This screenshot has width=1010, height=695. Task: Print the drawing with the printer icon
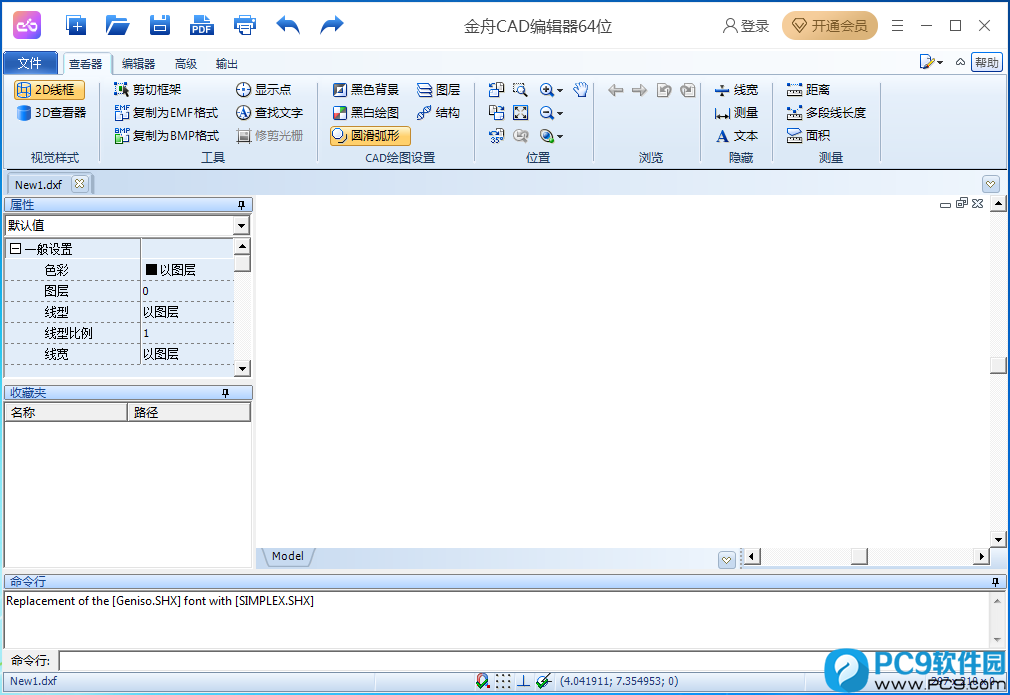point(245,25)
